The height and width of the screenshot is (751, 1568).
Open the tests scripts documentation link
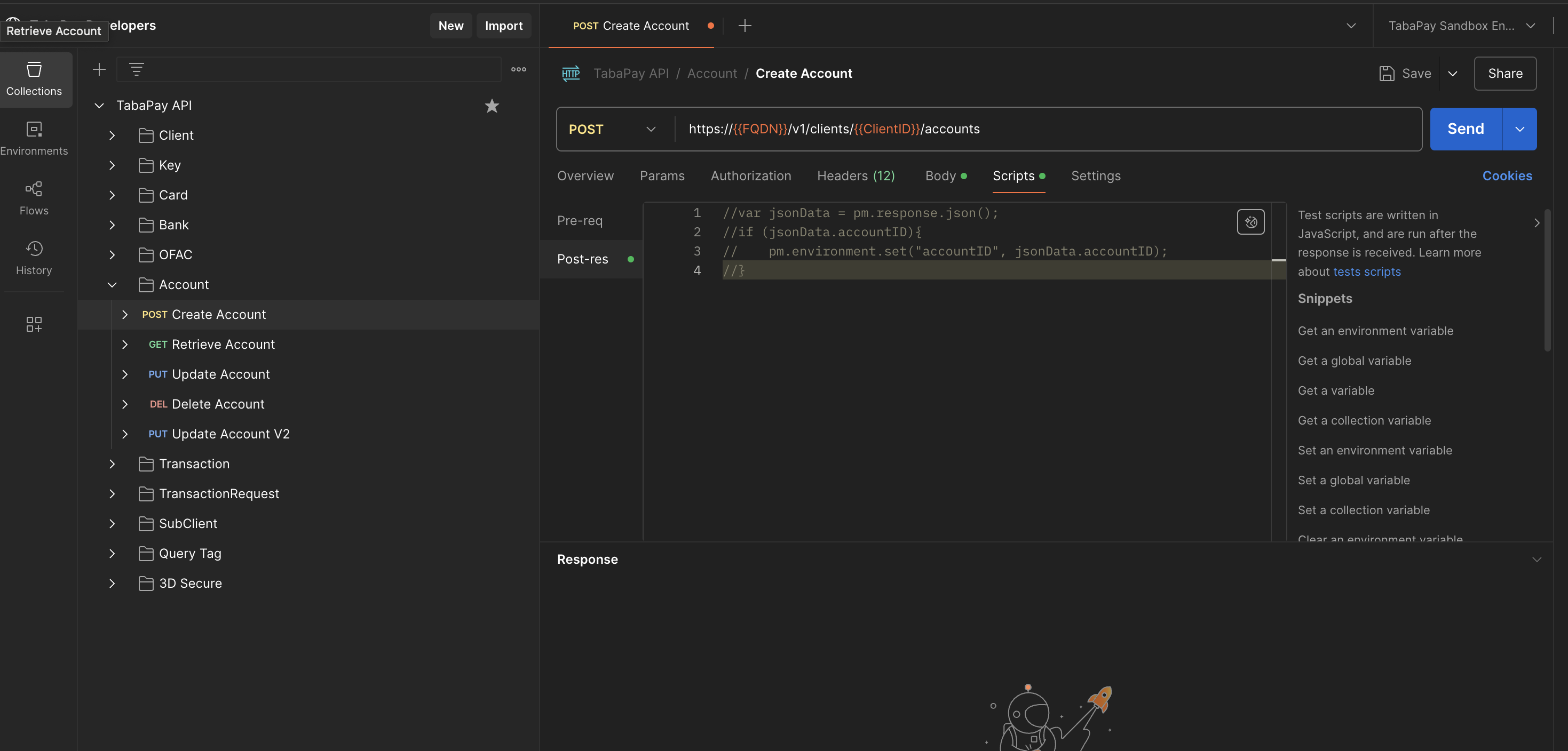pos(1366,271)
